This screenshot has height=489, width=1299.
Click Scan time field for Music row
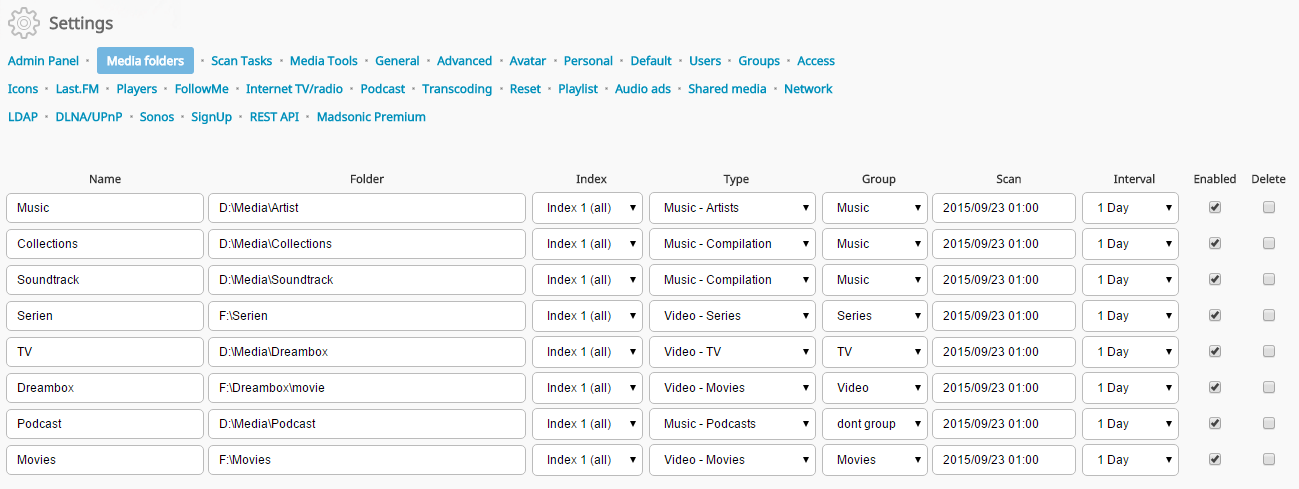tap(1004, 208)
